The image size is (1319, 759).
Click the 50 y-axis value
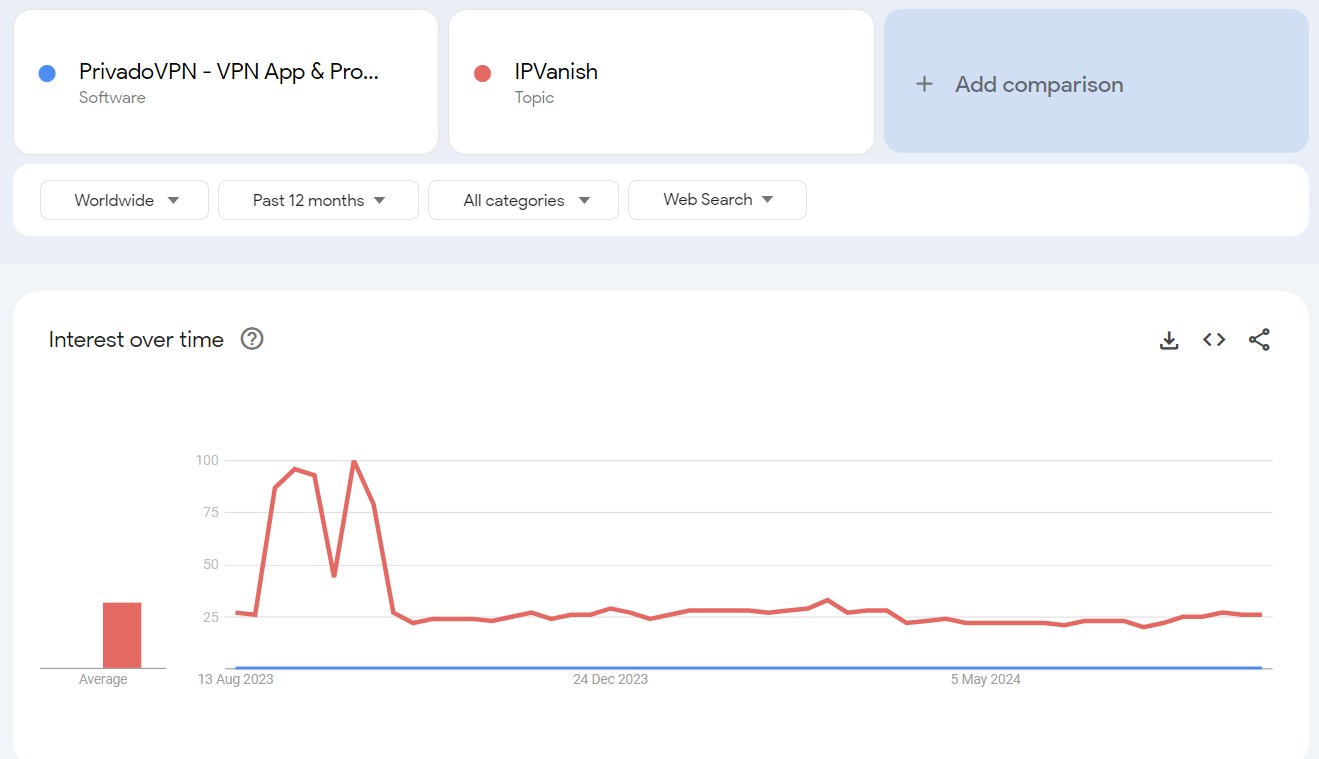tap(209, 564)
